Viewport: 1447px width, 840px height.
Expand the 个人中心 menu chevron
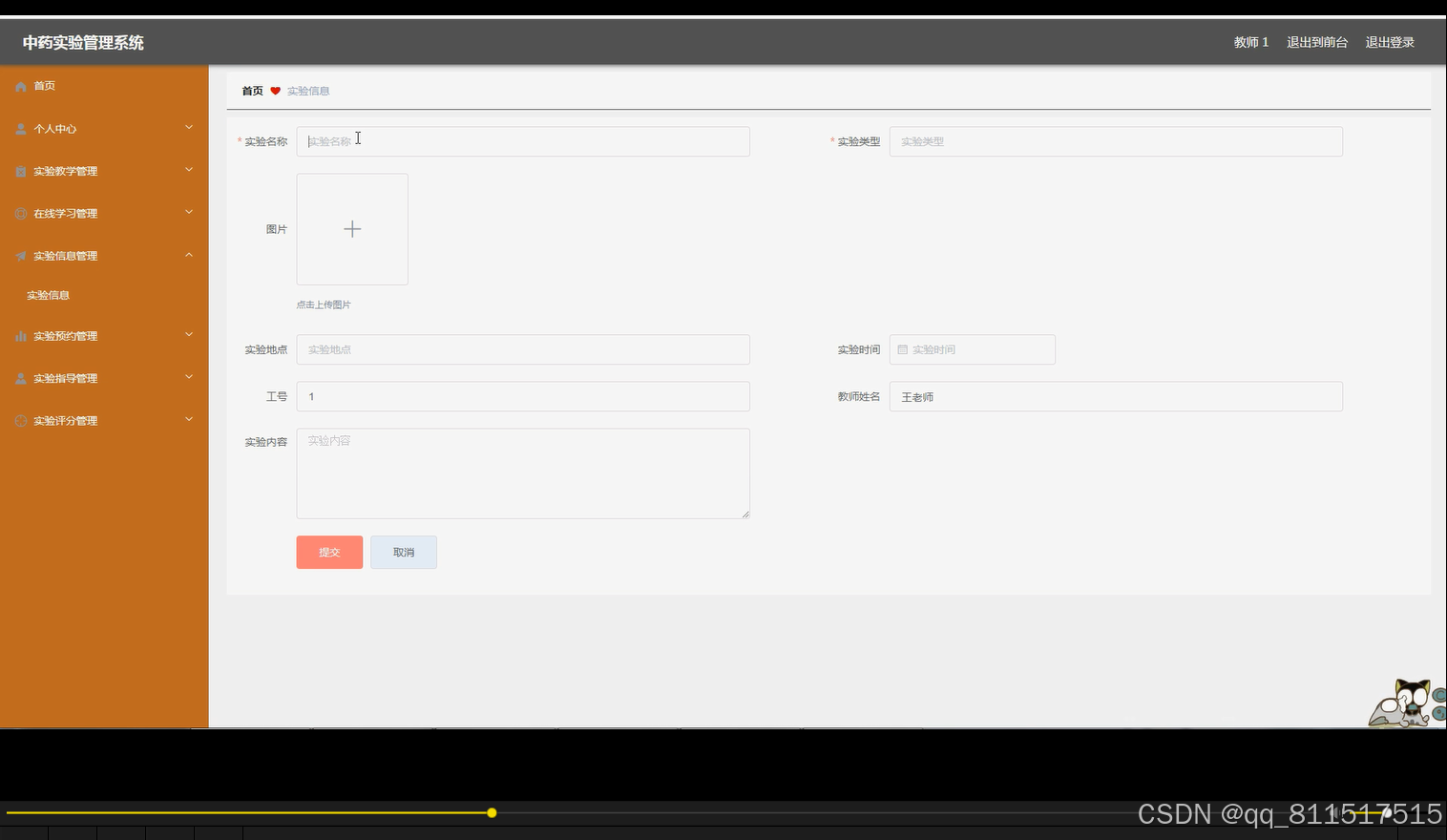(x=189, y=127)
